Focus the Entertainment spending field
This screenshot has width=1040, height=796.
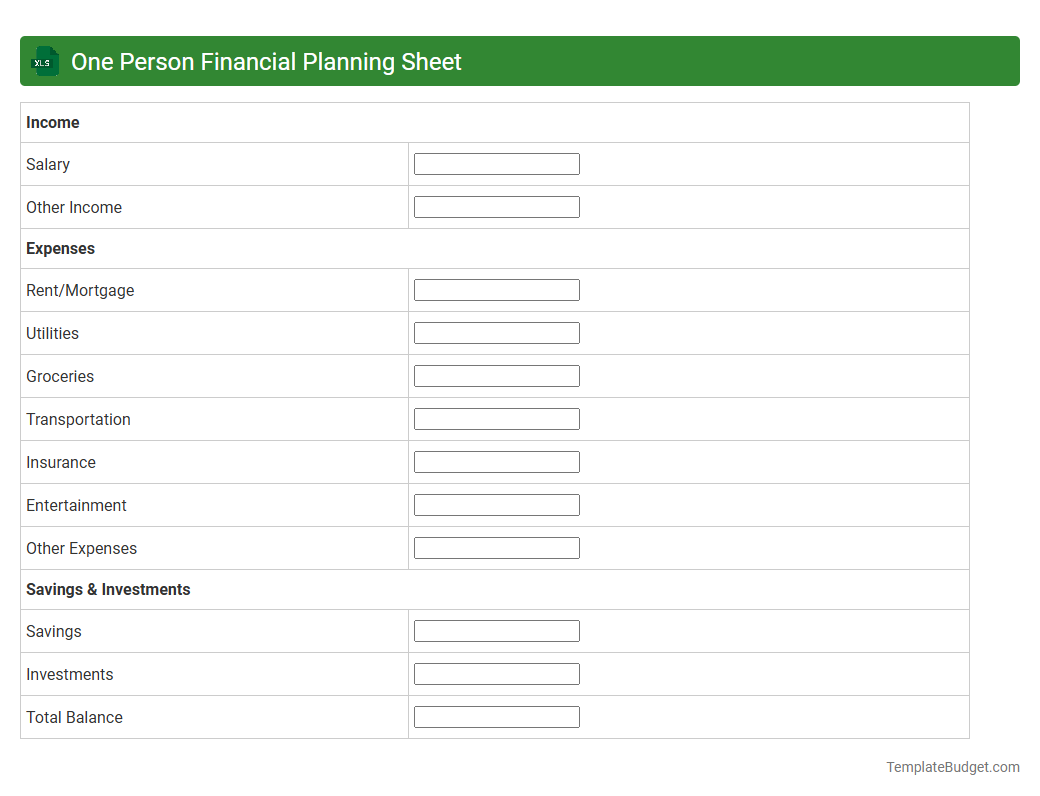[496, 504]
